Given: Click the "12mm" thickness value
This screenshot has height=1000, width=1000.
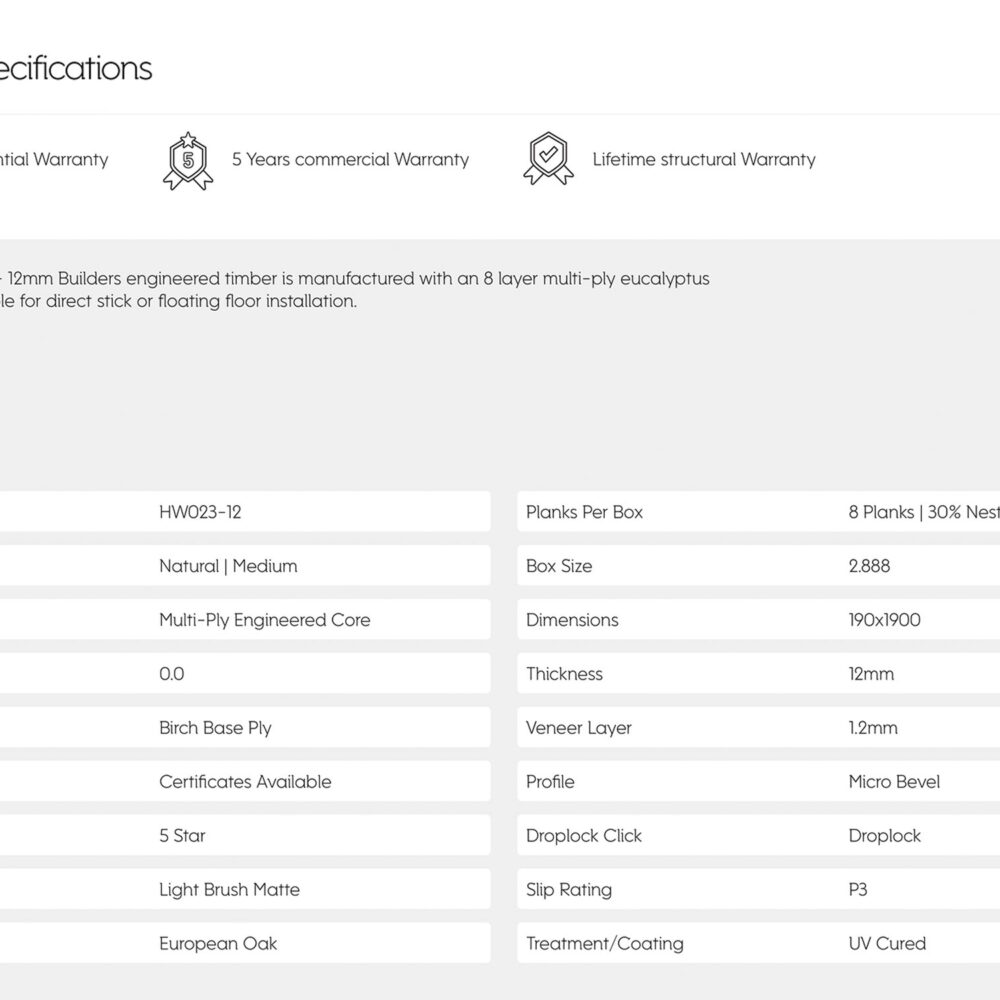Looking at the screenshot, I should pyautogui.click(x=871, y=673).
